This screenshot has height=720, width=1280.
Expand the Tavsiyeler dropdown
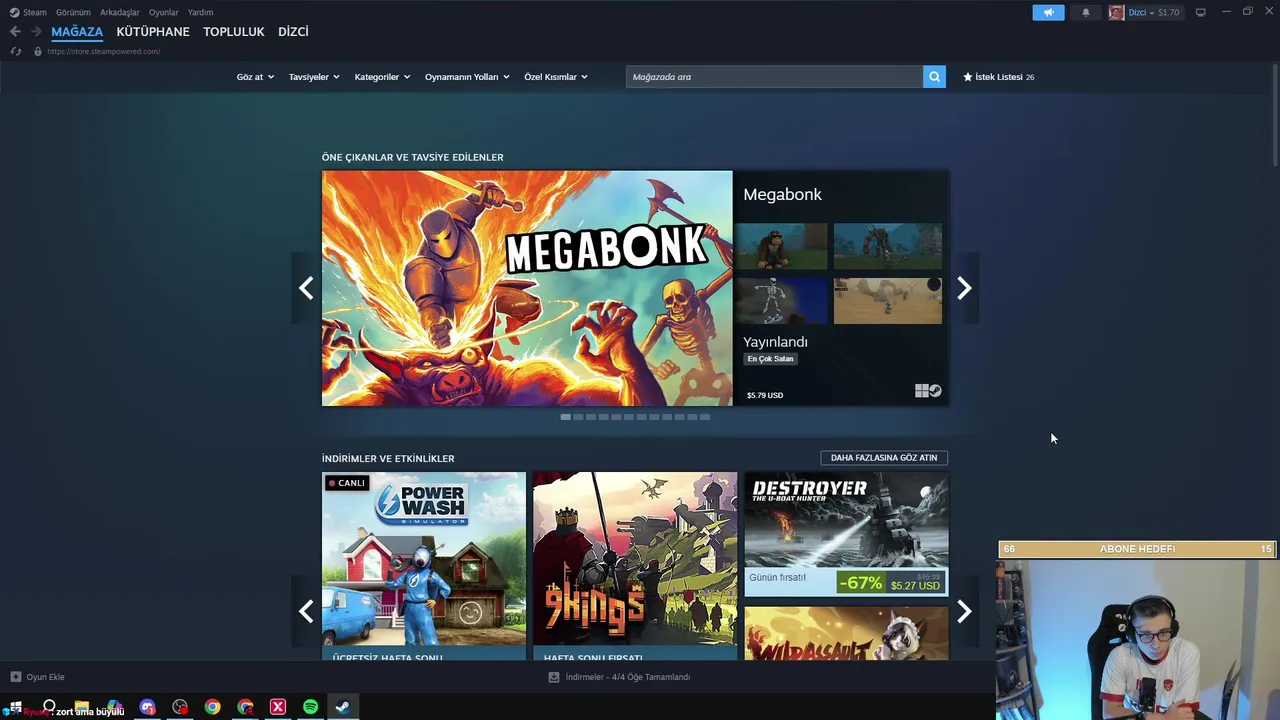coord(314,77)
